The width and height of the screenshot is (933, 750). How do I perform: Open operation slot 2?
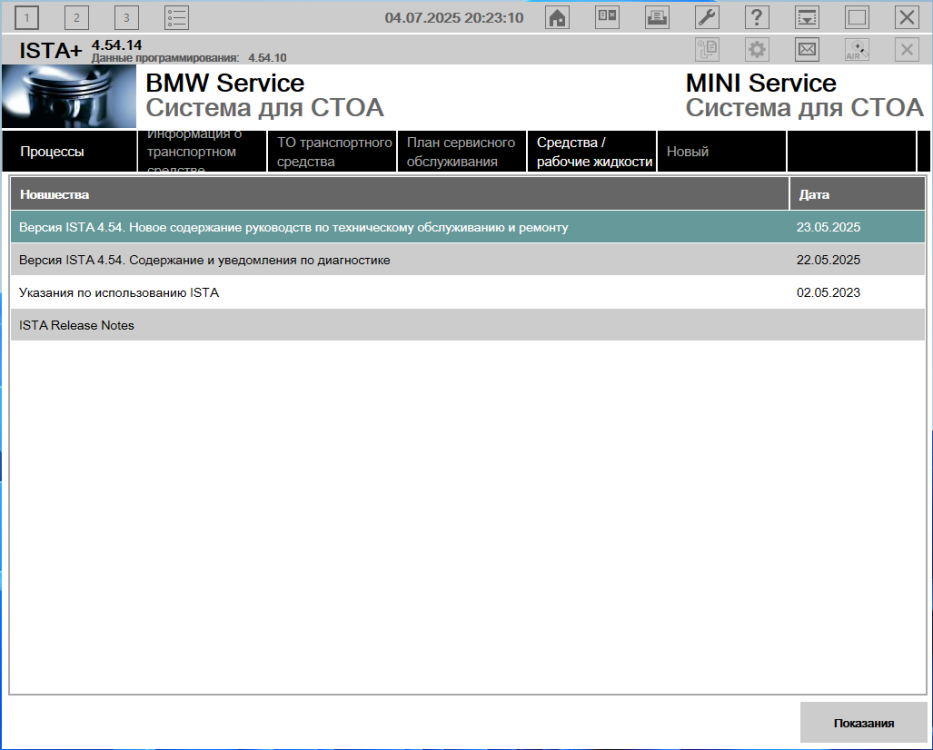click(x=76, y=17)
